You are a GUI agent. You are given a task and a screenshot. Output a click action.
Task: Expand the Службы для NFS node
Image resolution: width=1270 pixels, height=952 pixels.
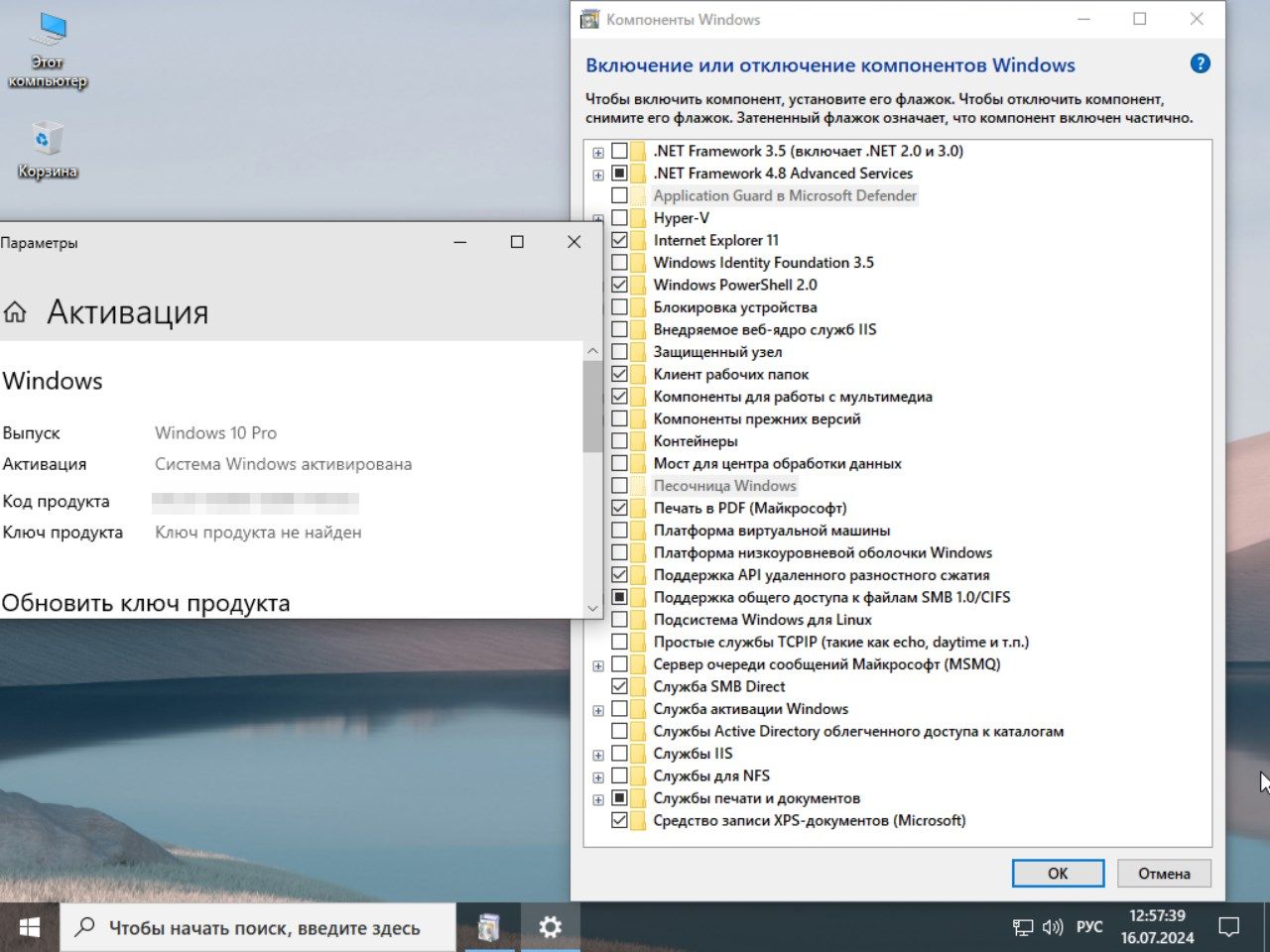point(598,777)
